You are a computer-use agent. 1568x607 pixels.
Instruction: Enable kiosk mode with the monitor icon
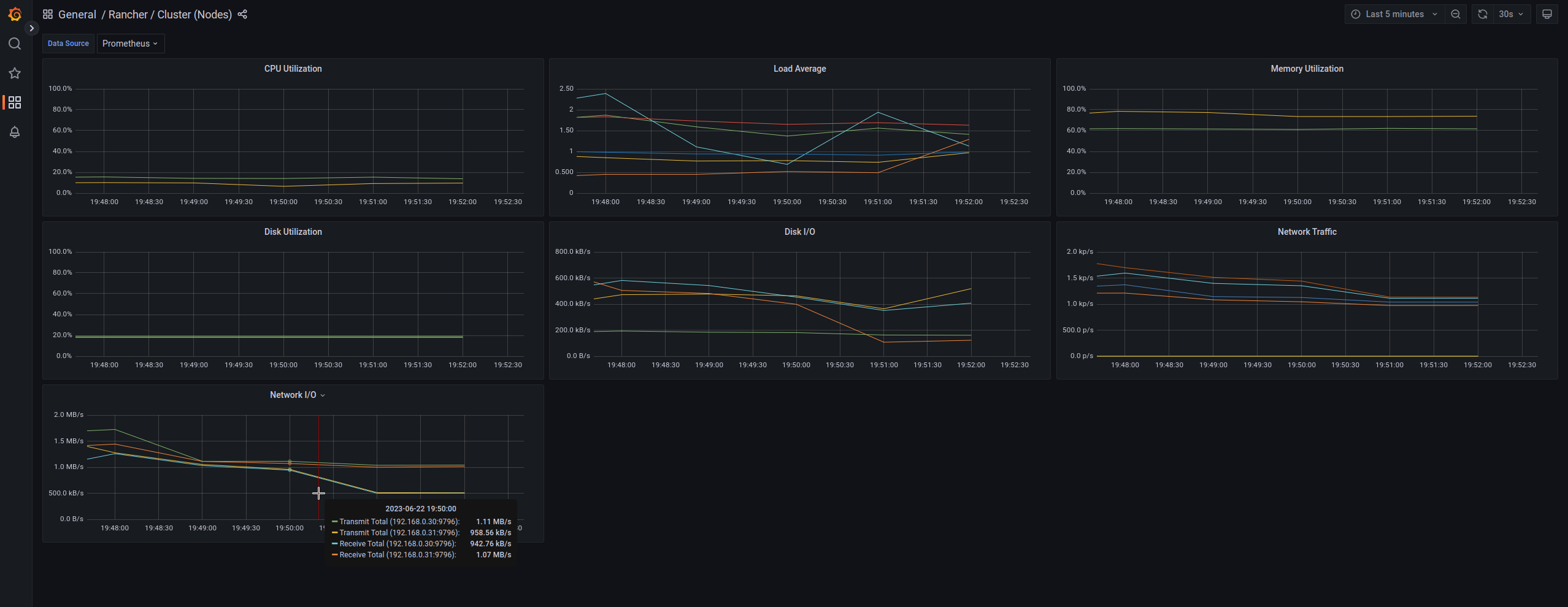1547,13
